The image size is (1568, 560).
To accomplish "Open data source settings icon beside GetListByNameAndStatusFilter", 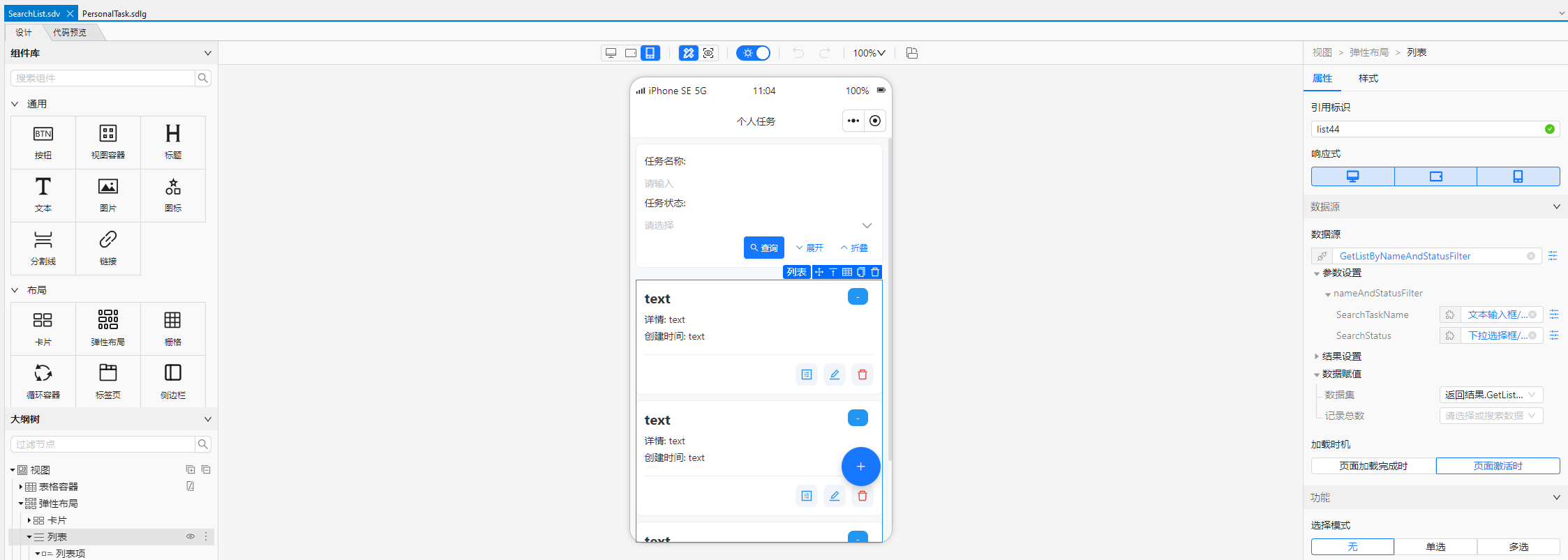I will 1553,256.
